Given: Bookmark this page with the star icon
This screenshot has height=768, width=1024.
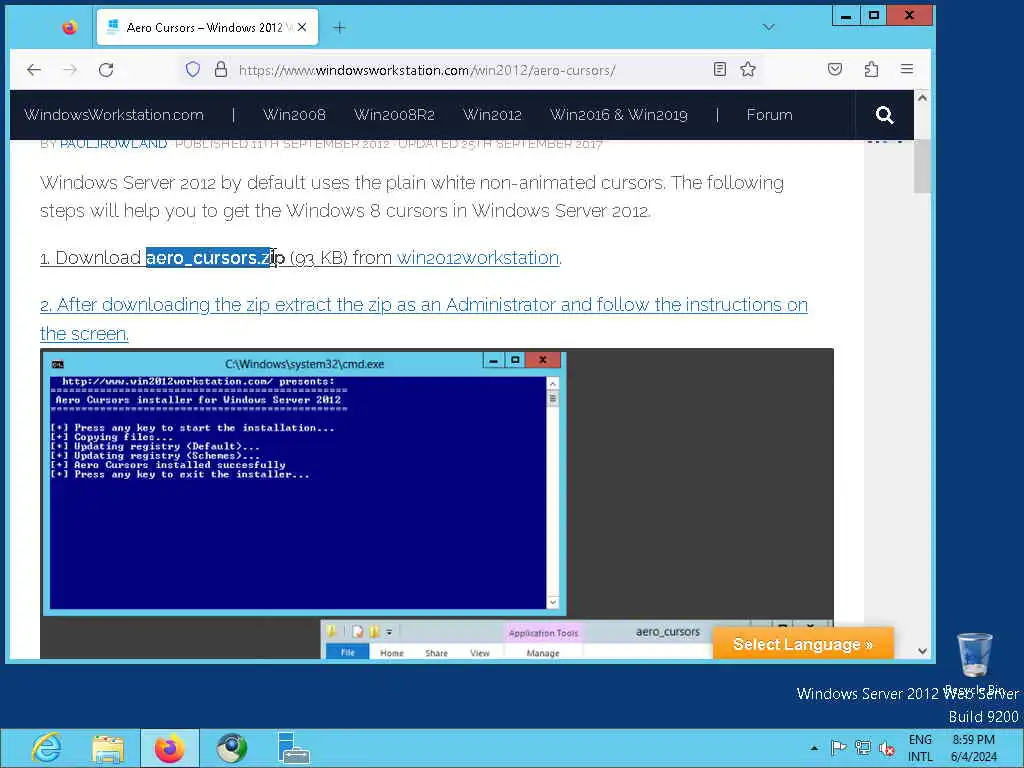Looking at the screenshot, I should tap(748, 69).
